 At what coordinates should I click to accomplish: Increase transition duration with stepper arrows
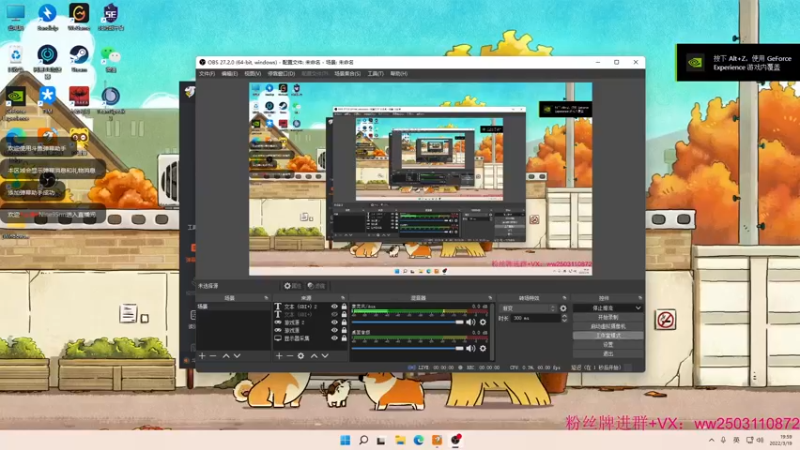564,316
